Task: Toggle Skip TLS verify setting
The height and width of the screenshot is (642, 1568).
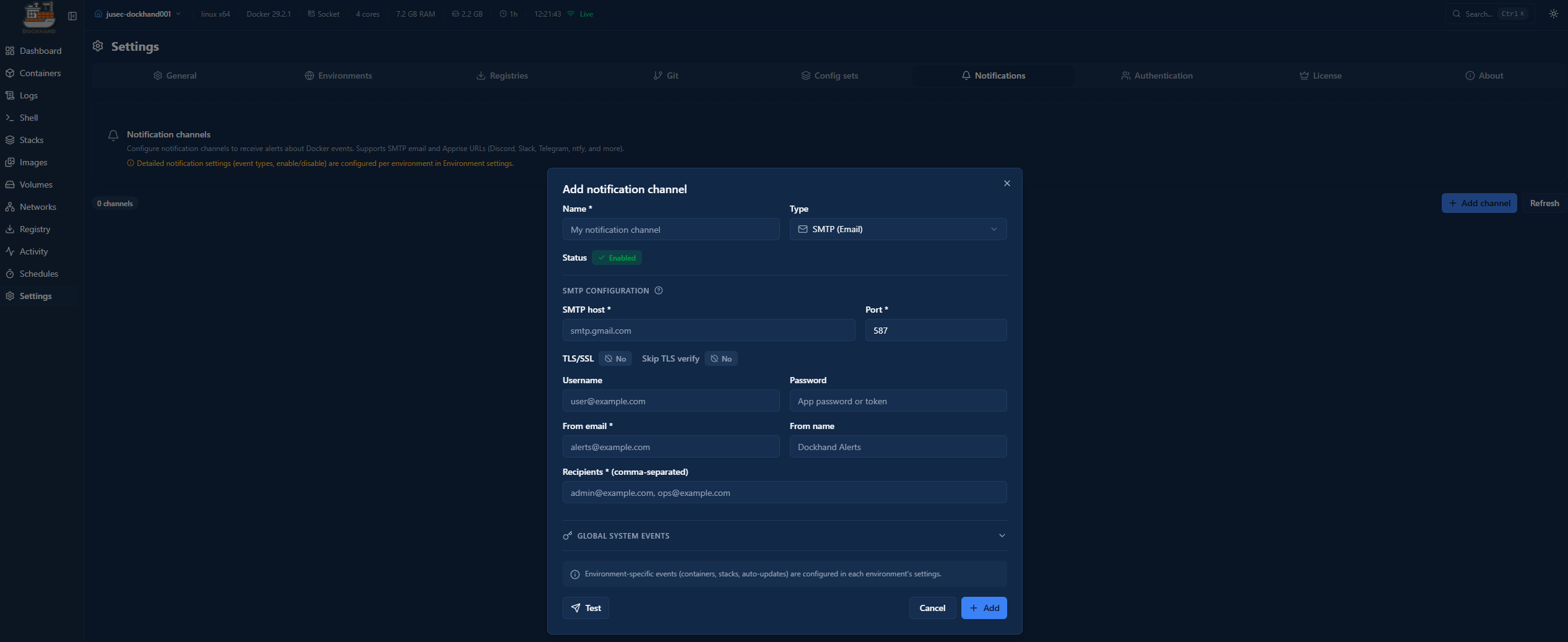Action: pyautogui.click(x=721, y=358)
